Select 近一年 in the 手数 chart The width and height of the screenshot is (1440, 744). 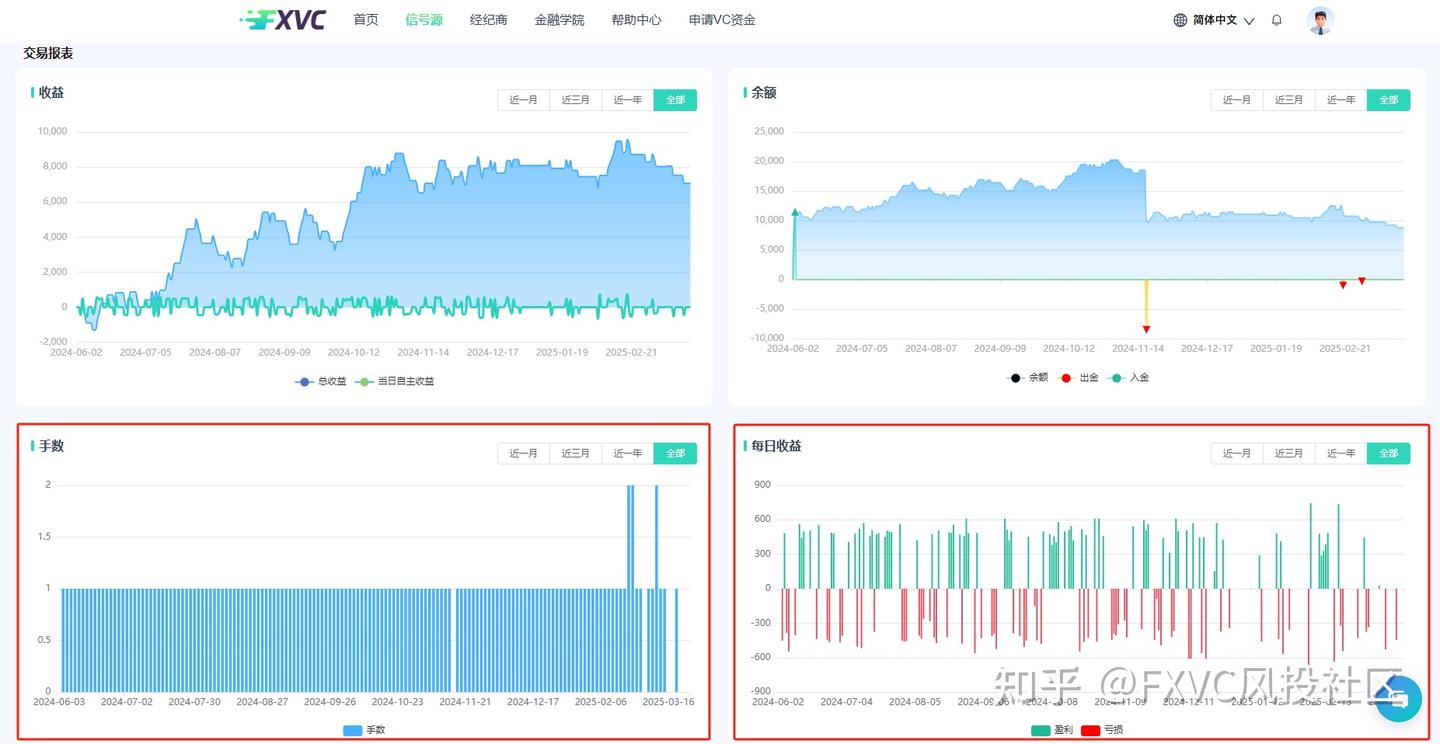(628, 453)
